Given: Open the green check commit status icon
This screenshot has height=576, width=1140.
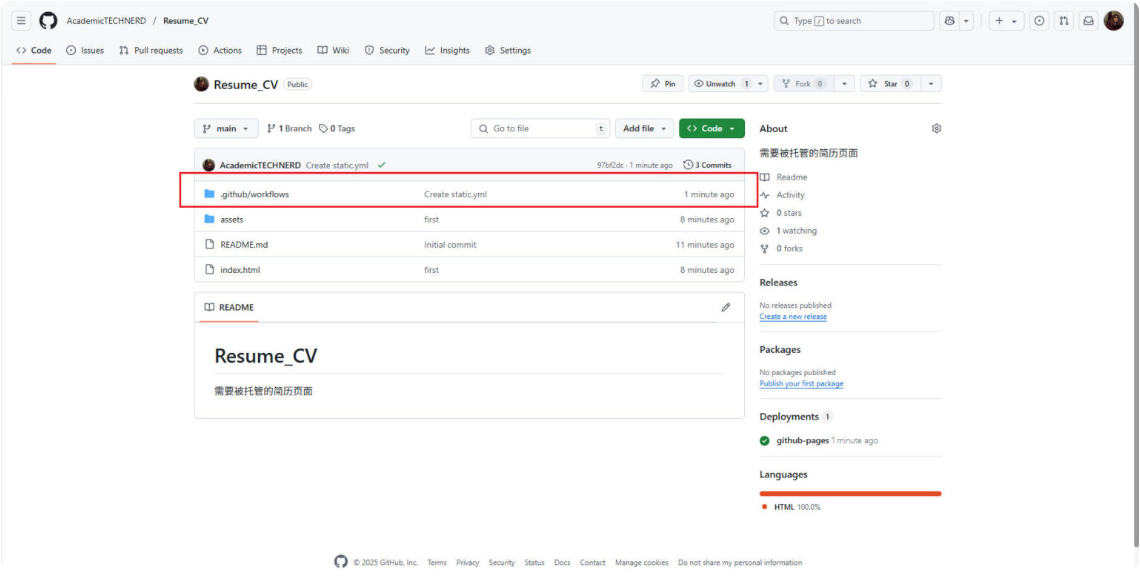Looking at the screenshot, I should pyautogui.click(x=381, y=165).
